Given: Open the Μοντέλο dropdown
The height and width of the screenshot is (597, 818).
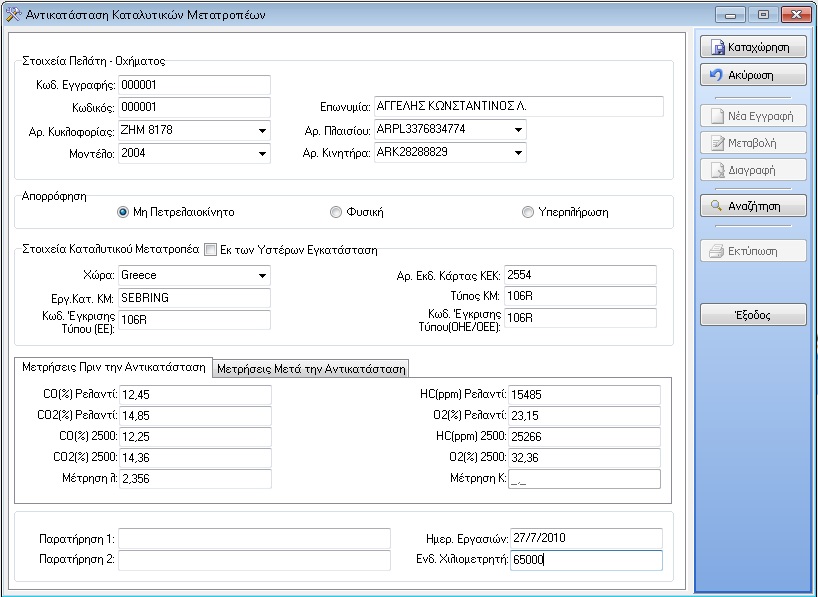Looking at the screenshot, I should [x=262, y=153].
